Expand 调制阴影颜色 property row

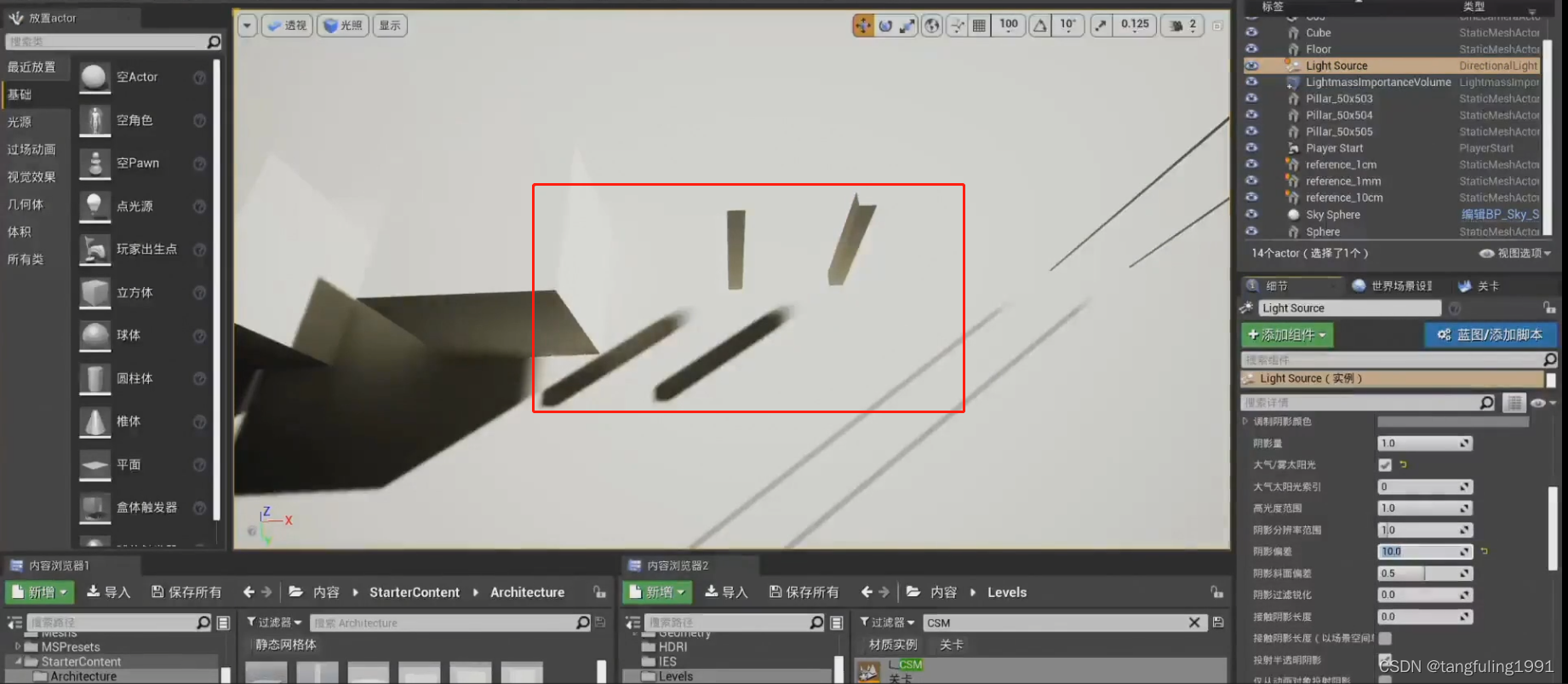pyautogui.click(x=1245, y=422)
